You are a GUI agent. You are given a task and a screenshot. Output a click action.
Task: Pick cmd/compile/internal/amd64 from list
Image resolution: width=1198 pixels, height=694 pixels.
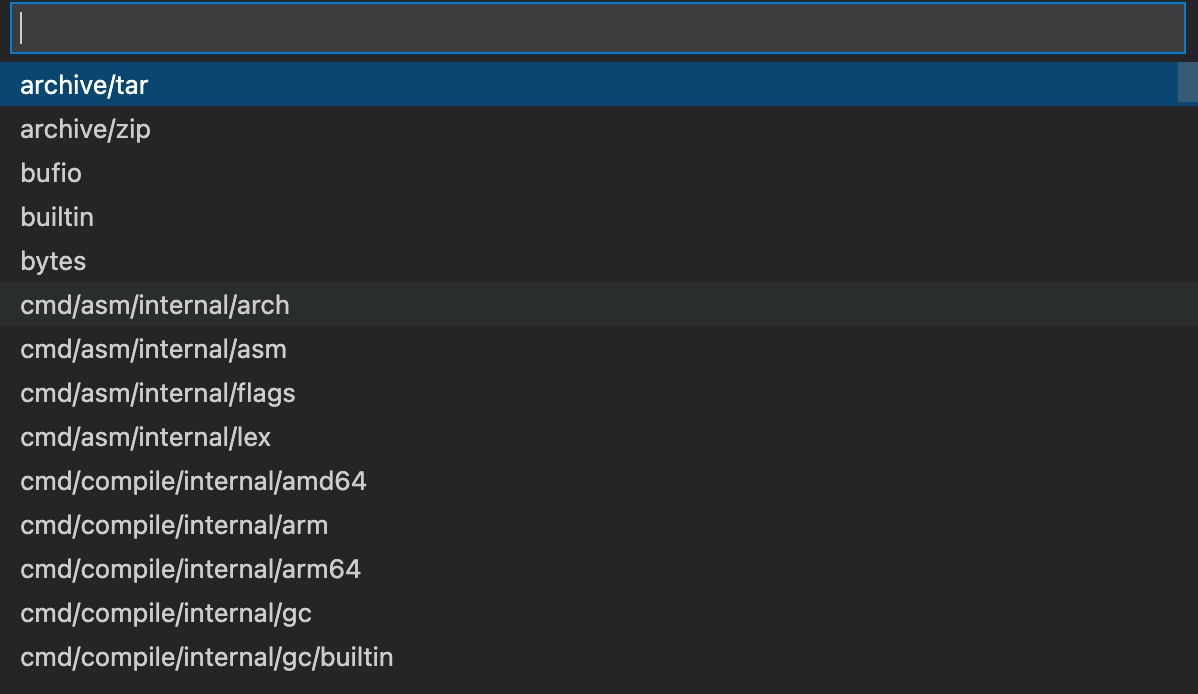tap(599, 481)
